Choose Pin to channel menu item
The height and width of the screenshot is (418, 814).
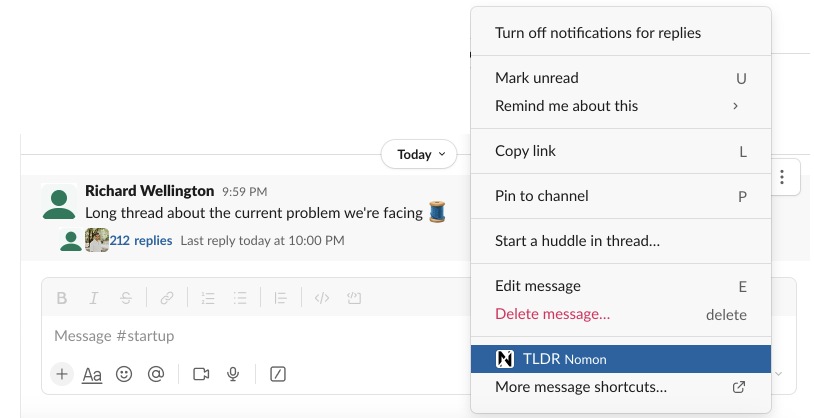pyautogui.click(x=620, y=196)
